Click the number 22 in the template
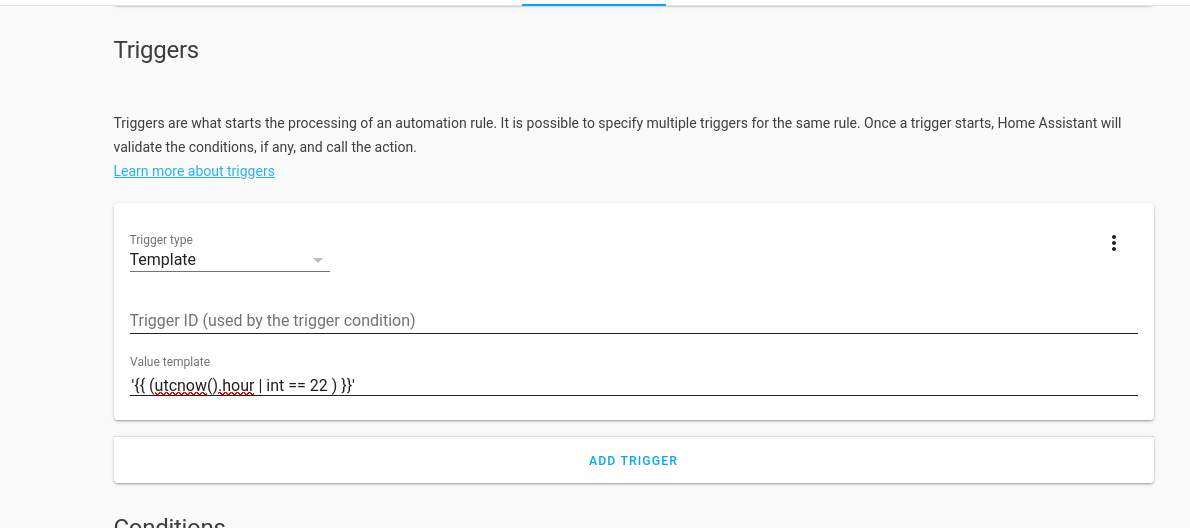 click(318, 385)
